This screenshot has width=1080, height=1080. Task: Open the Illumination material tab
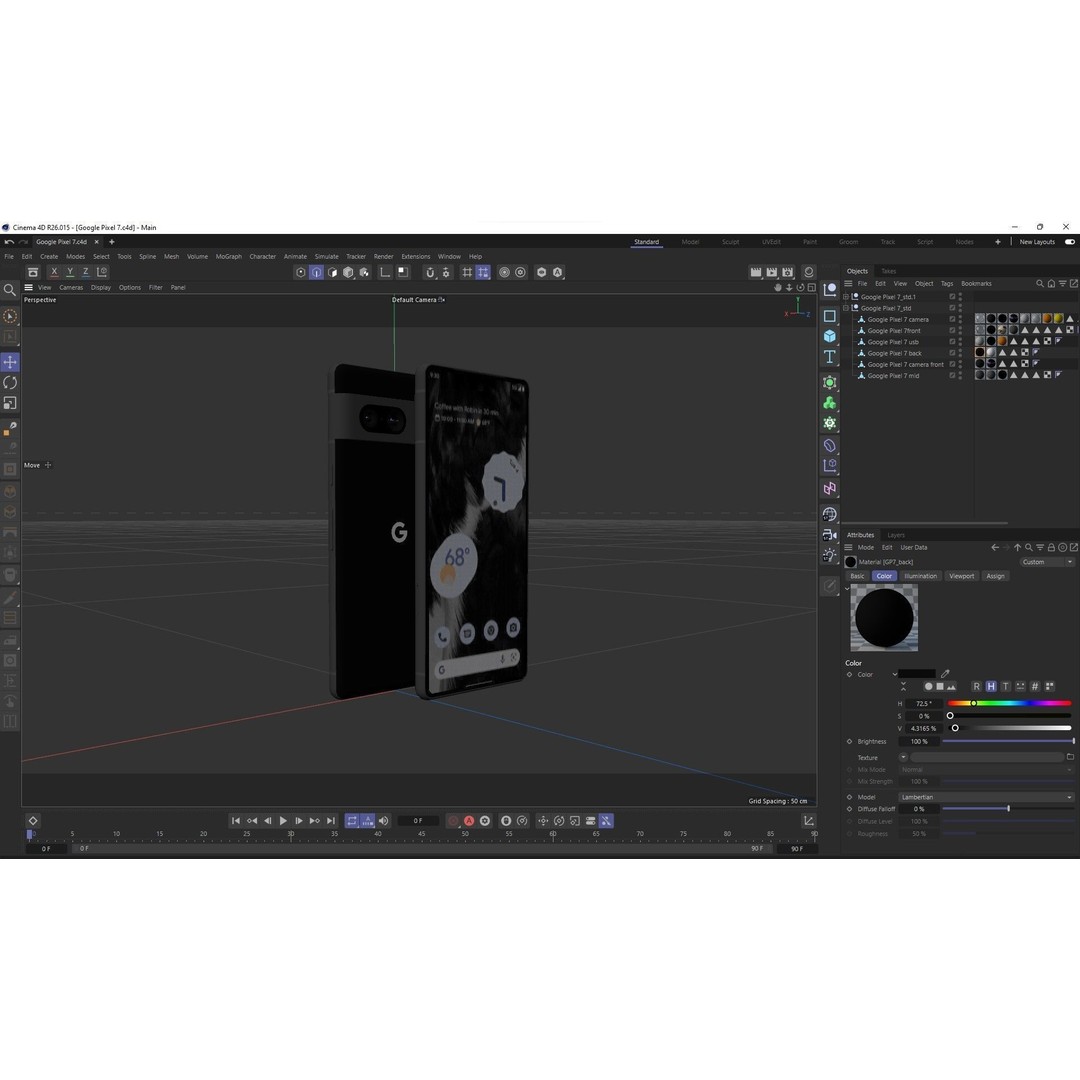point(921,576)
